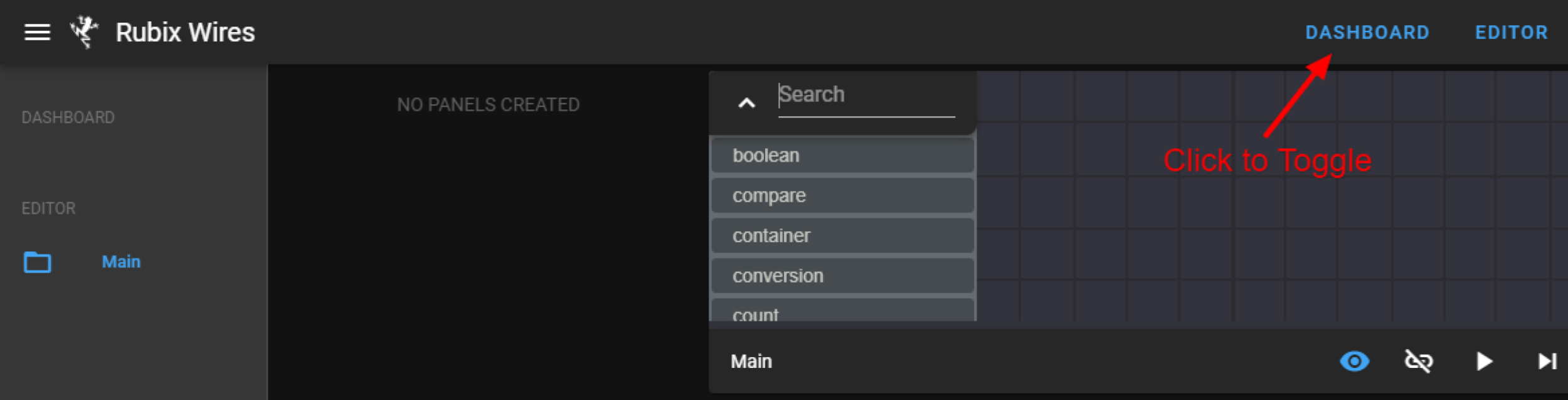Expand the container node category
1568x400 pixels.
click(x=842, y=235)
